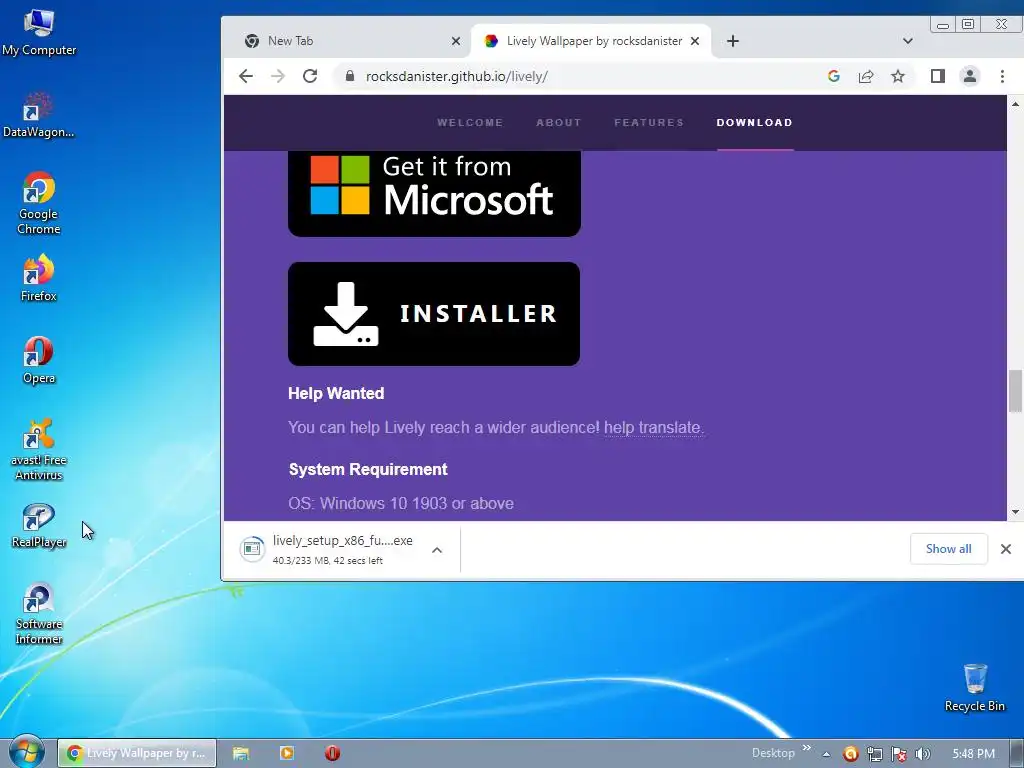
Task: Click the scrollbar up arrow
Action: pos(1015,104)
